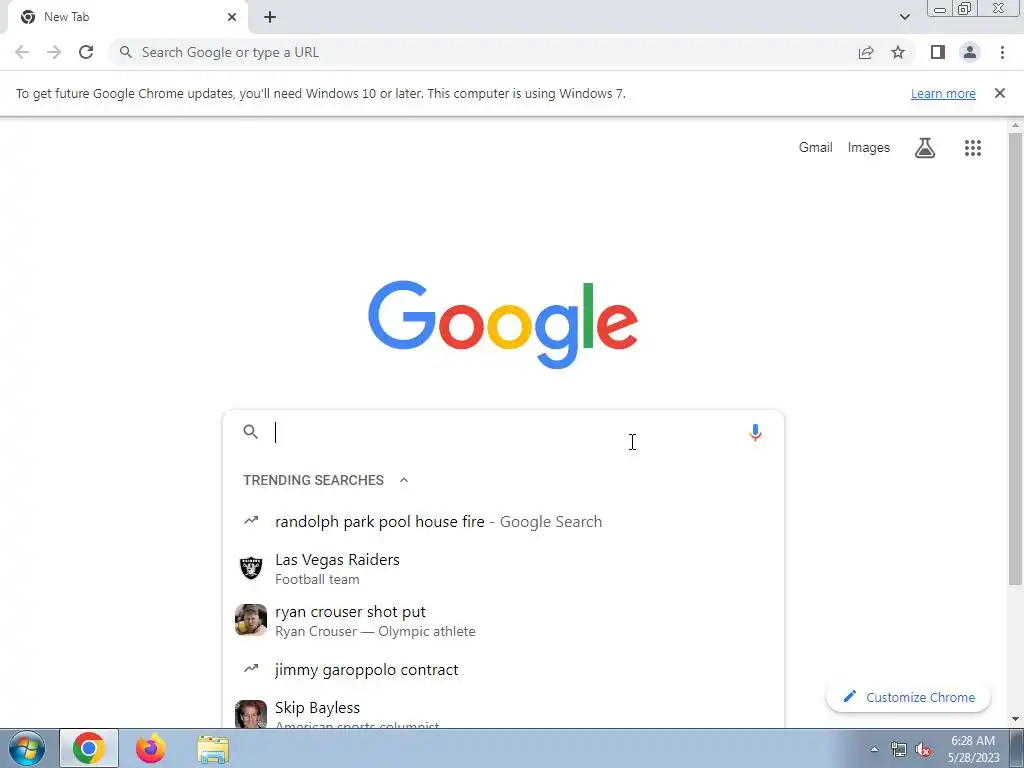Click the Chrome taskbar icon

(89, 748)
